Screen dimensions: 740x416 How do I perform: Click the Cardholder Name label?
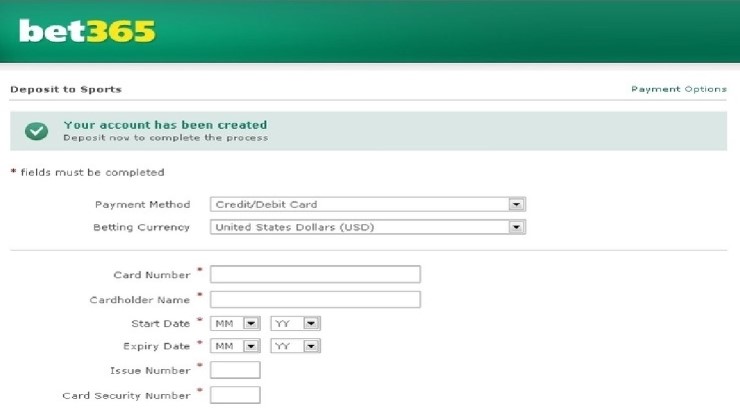point(140,300)
